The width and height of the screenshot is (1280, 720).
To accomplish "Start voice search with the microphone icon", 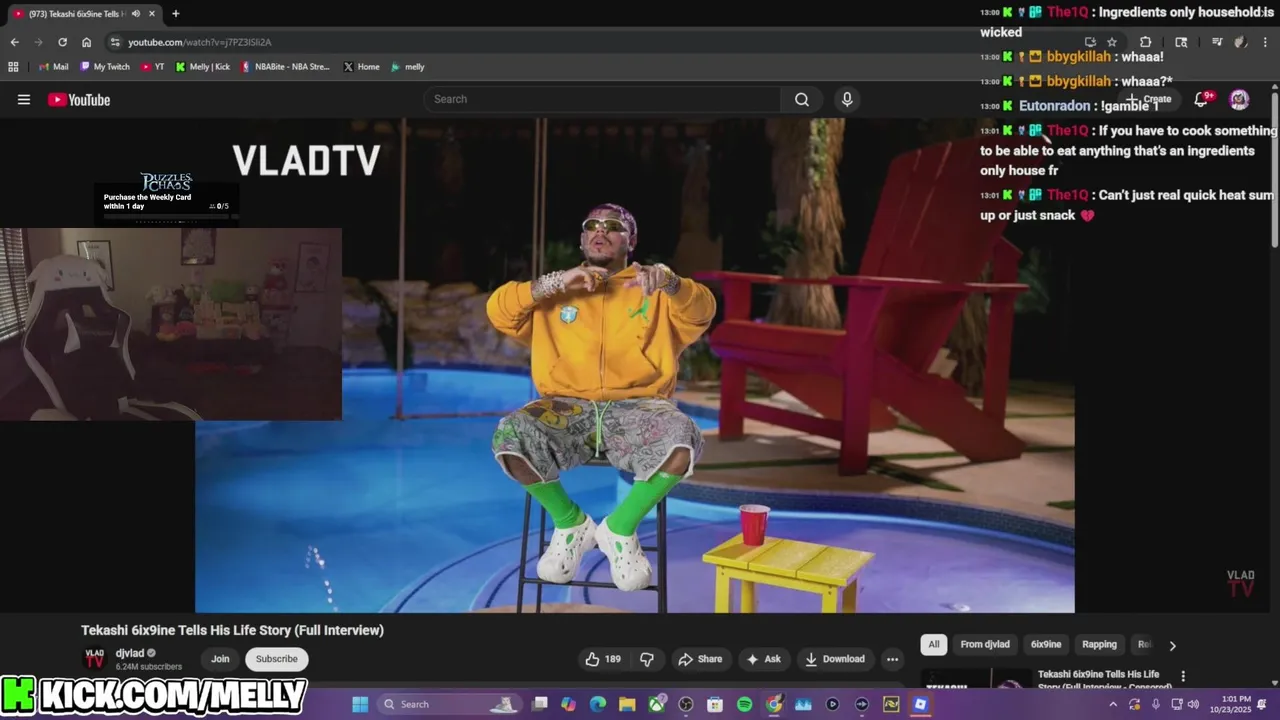I will tap(847, 99).
